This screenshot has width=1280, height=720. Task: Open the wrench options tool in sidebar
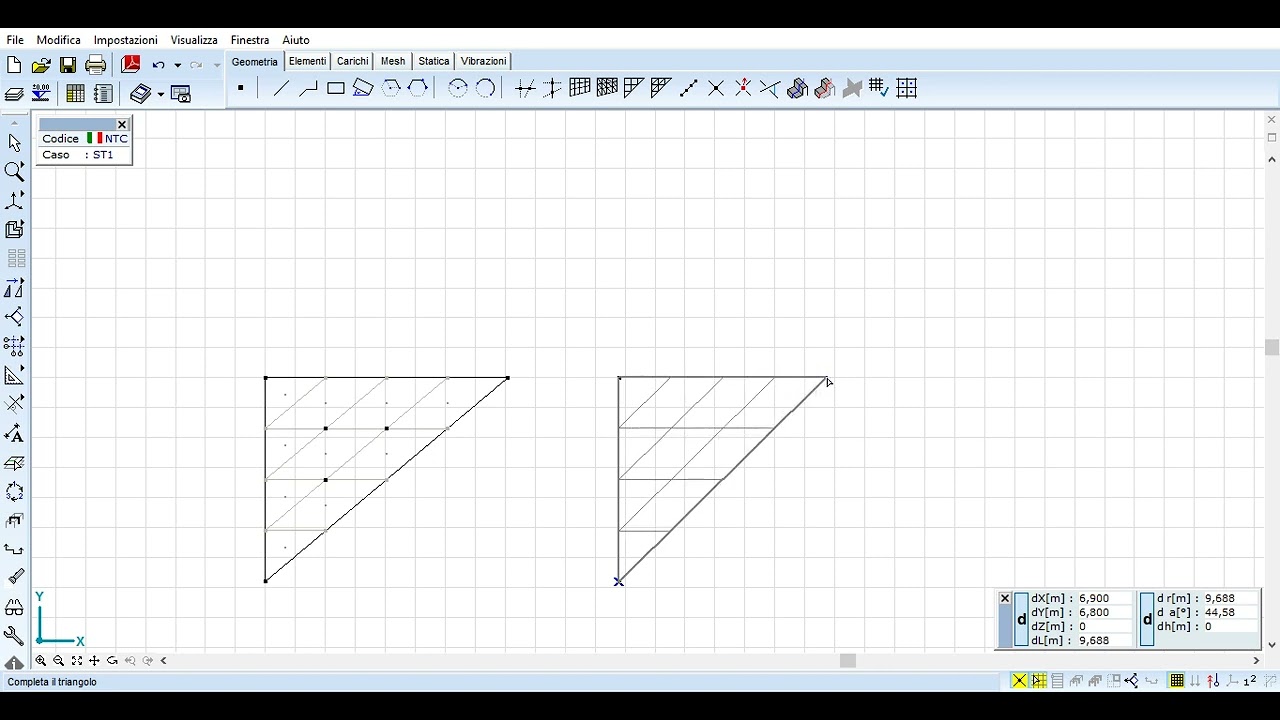tap(14, 636)
